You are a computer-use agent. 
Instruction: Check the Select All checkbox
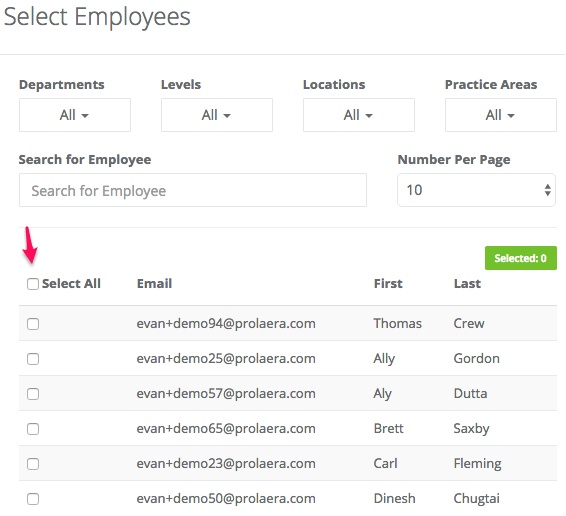click(33, 284)
